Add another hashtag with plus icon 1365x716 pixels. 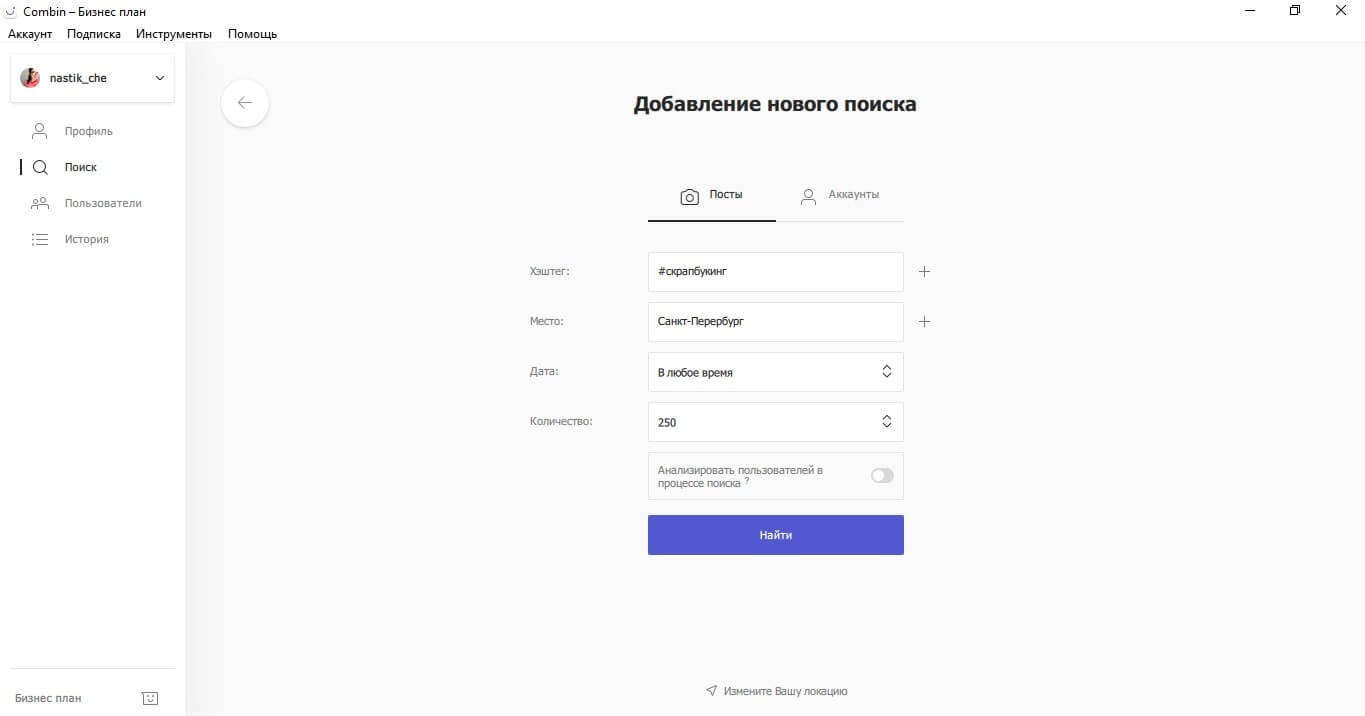pos(924,271)
